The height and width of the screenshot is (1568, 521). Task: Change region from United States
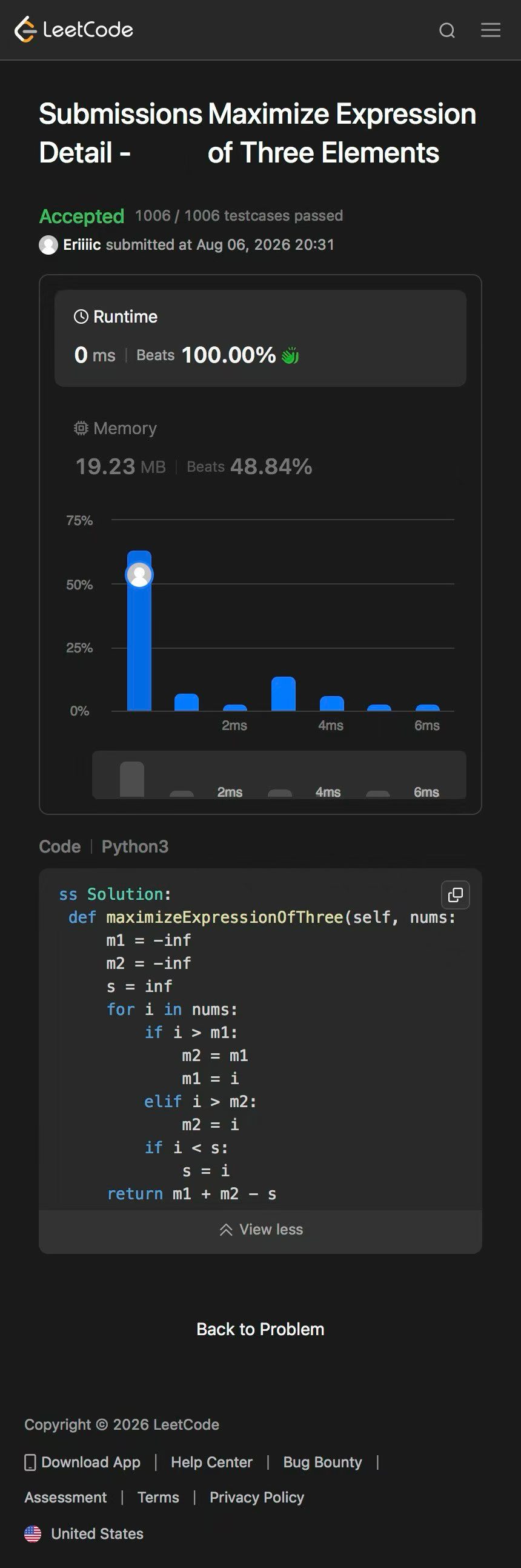tap(84, 1533)
